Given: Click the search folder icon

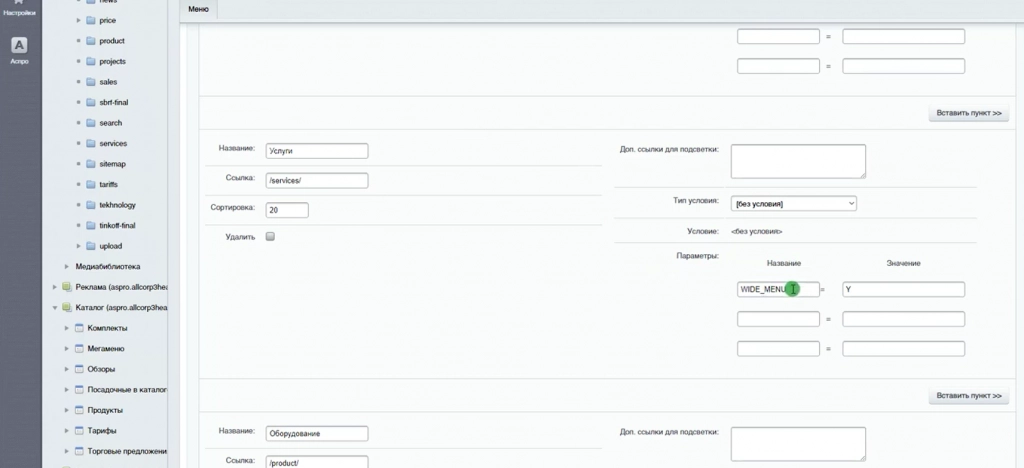Looking at the screenshot, I should [x=91, y=123].
